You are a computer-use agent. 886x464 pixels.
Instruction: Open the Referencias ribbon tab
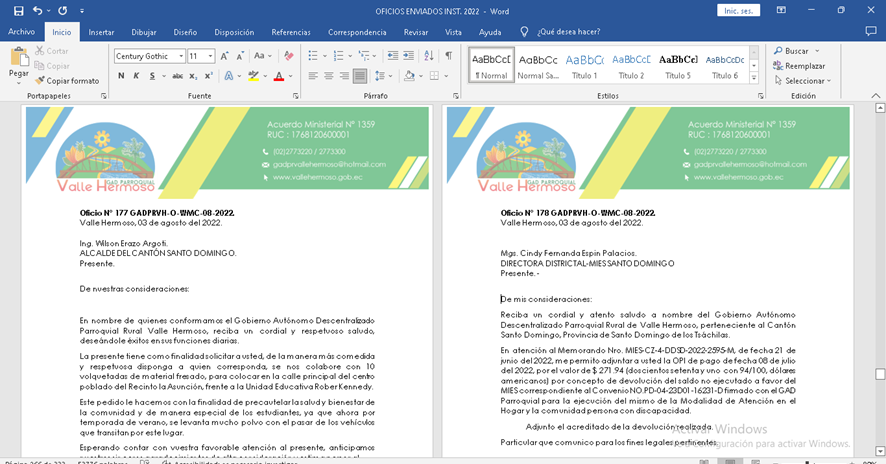click(291, 32)
